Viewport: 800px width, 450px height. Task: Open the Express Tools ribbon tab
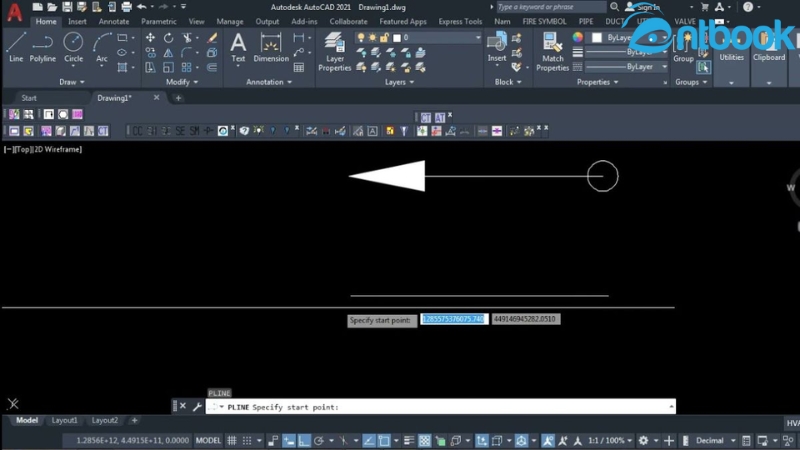pyautogui.click(x=460, y=21)
